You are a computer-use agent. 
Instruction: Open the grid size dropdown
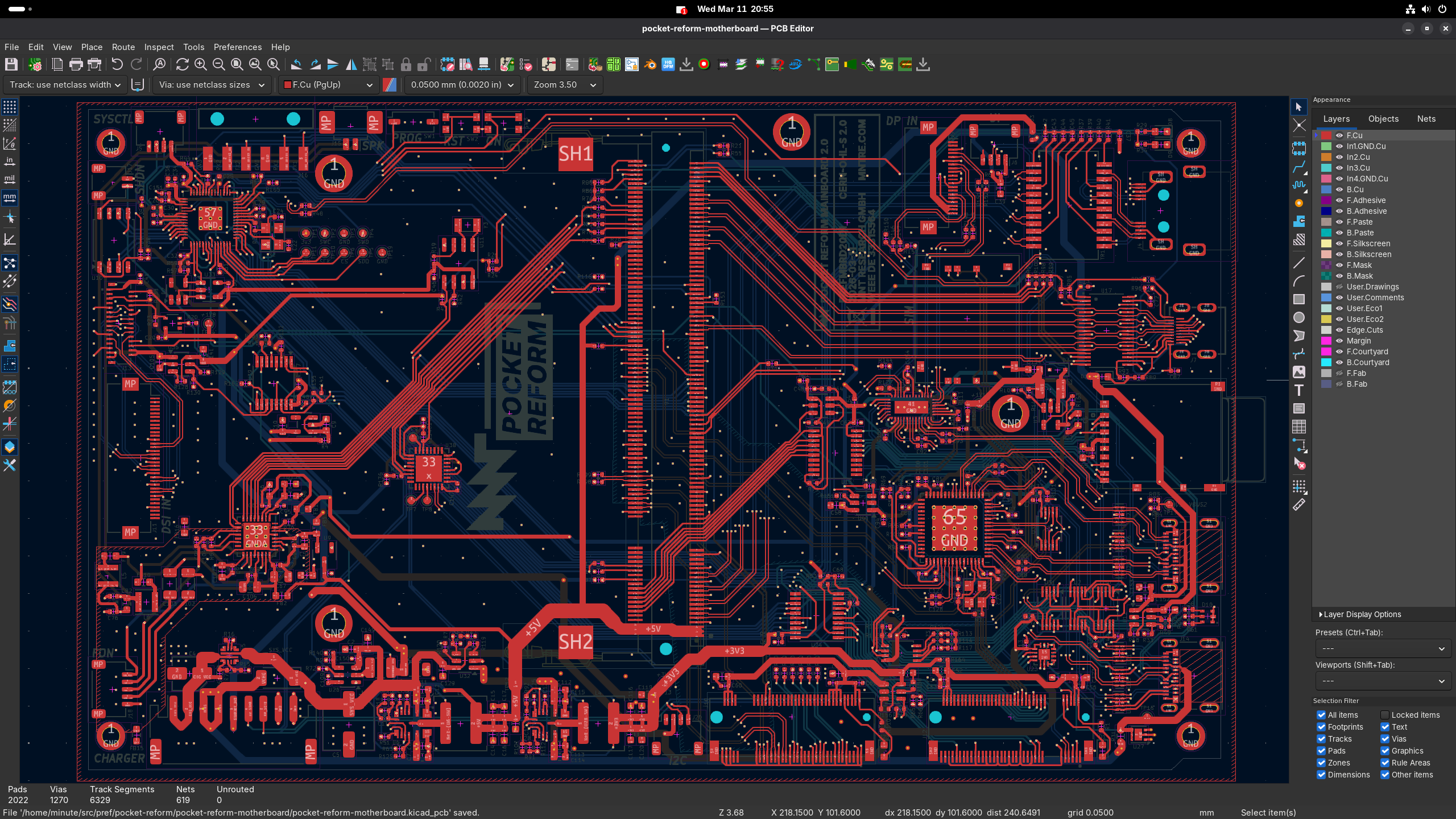click(x=462, y=85)
